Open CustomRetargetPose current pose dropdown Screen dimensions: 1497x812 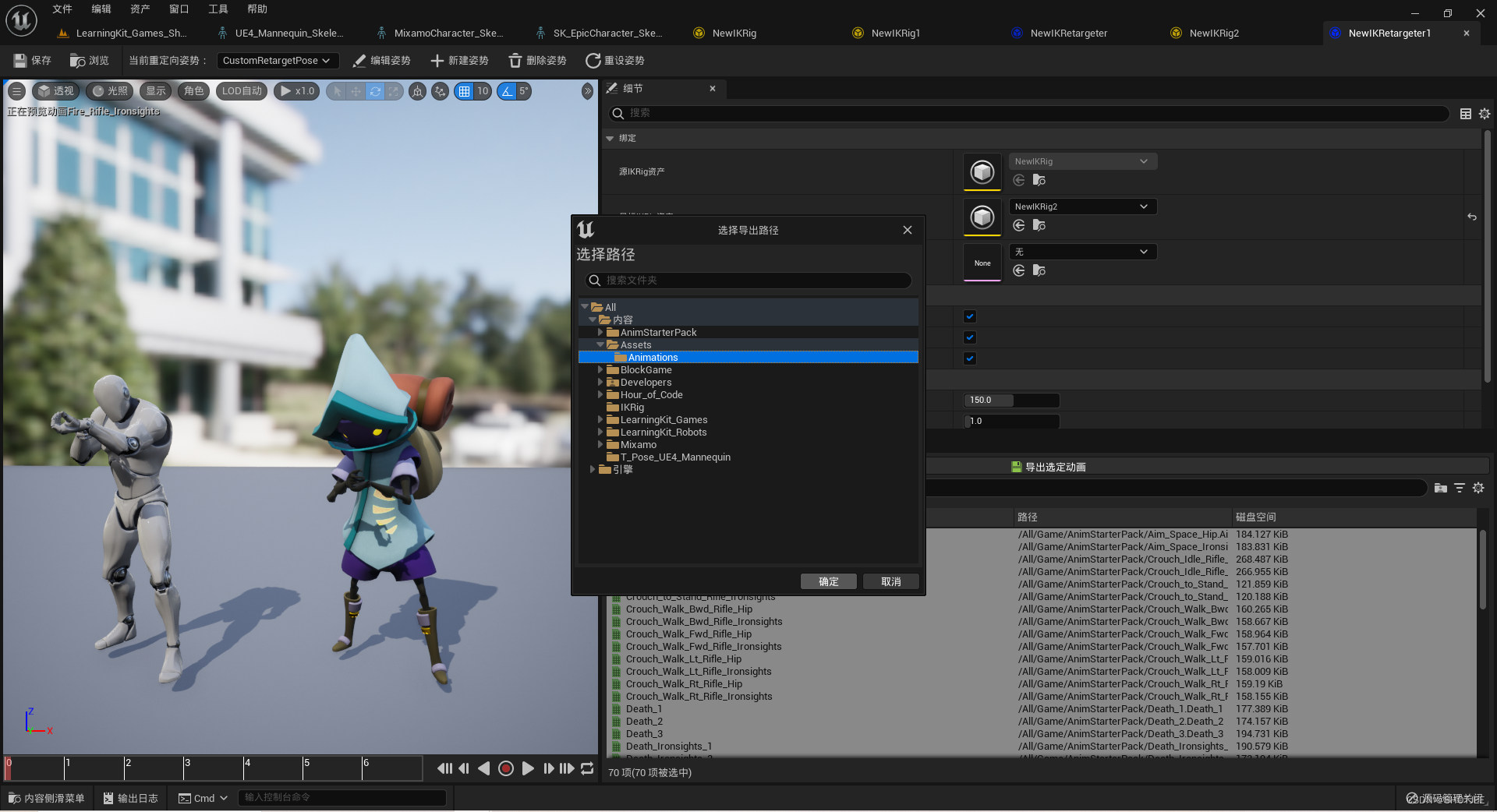coord(277,61)
